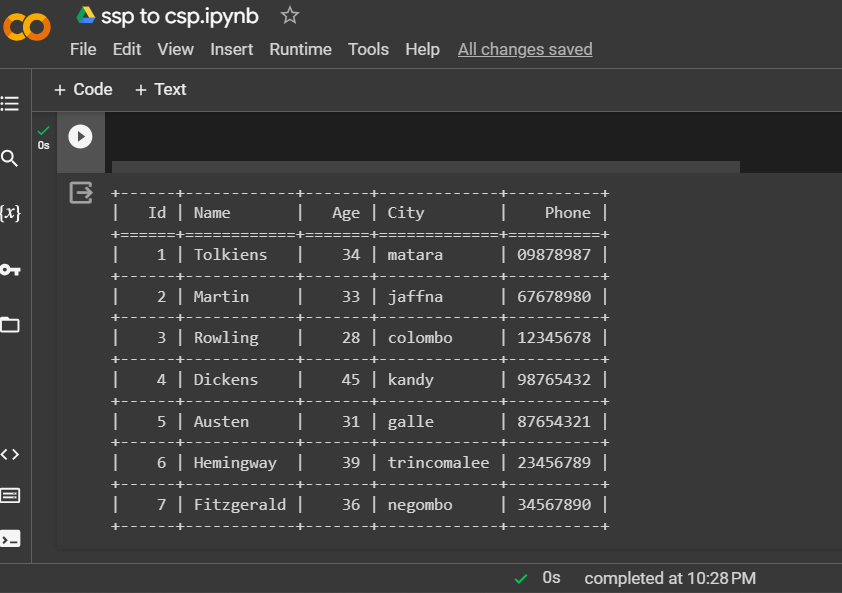This screenshot has width=842, height=593.
Task: Click the name Rowling in the table
Action: pos(226,338)
